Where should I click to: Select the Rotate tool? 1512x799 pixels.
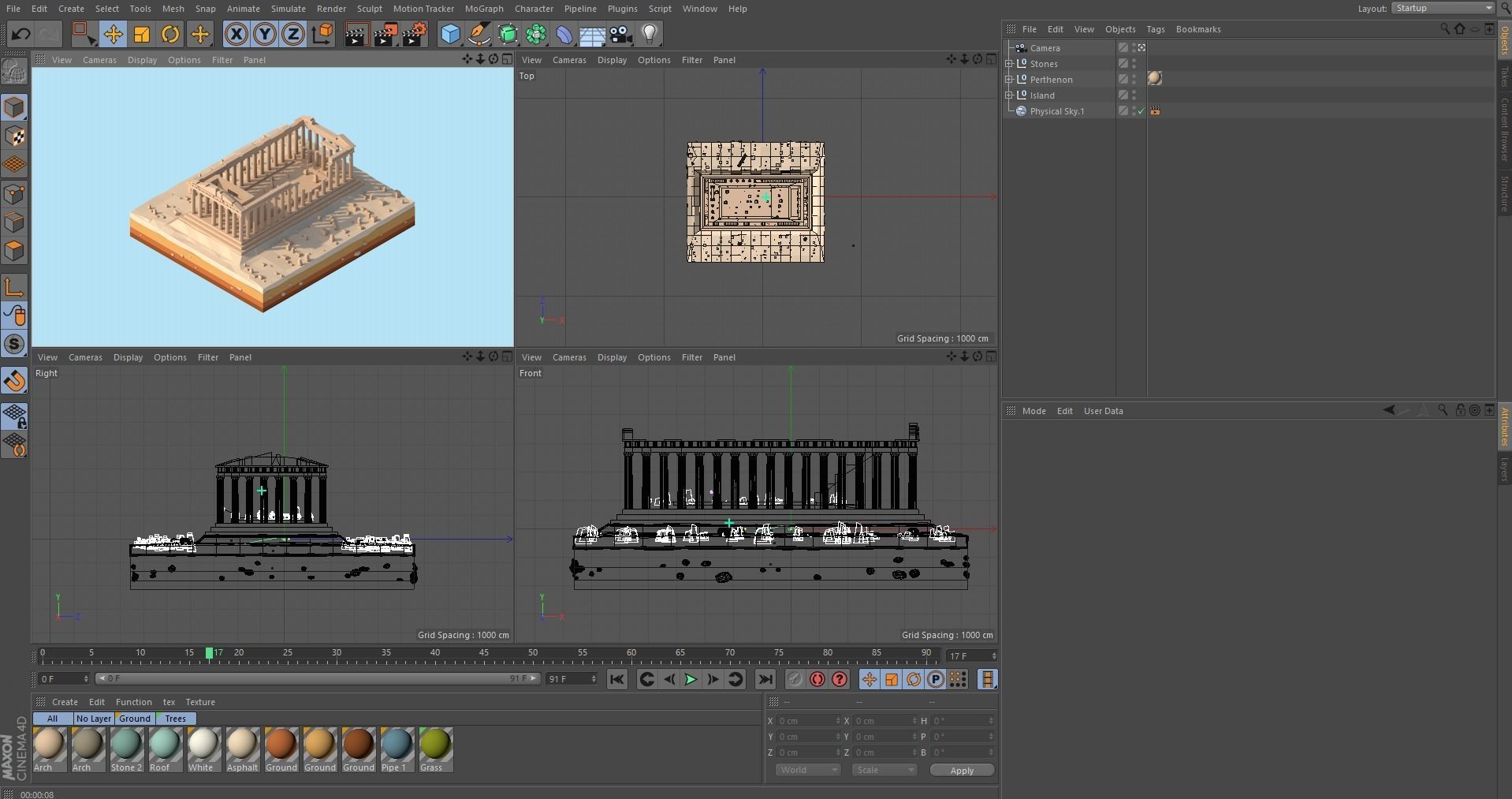[x=170, y=34]
